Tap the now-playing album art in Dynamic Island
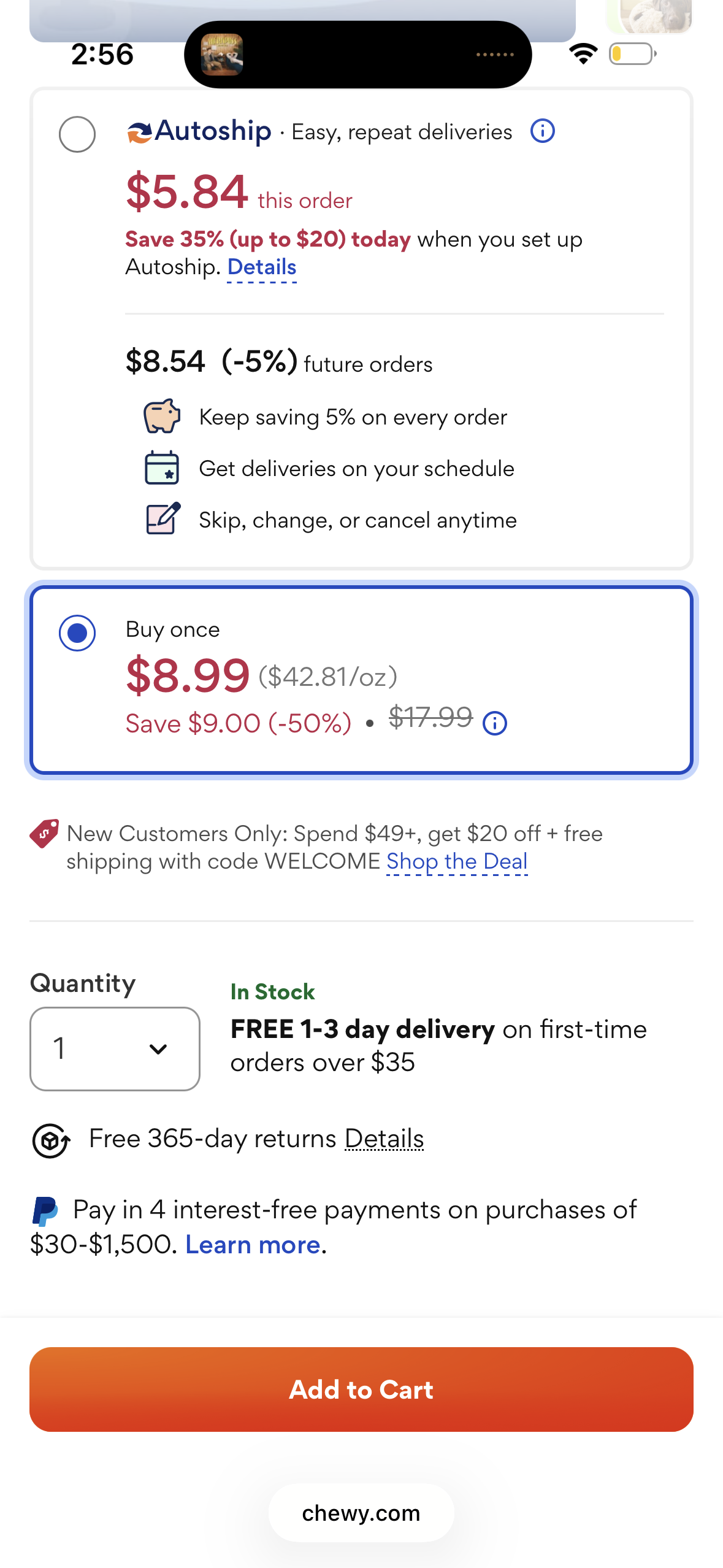 222,55
